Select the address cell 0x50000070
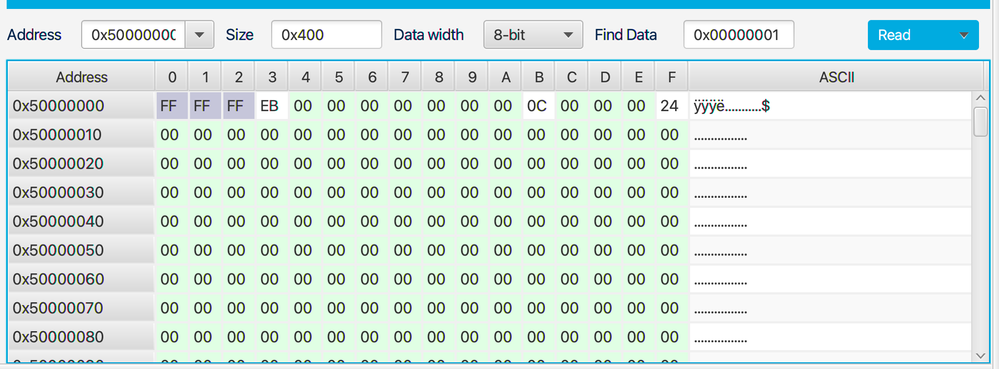 click(x=82, y=308)
